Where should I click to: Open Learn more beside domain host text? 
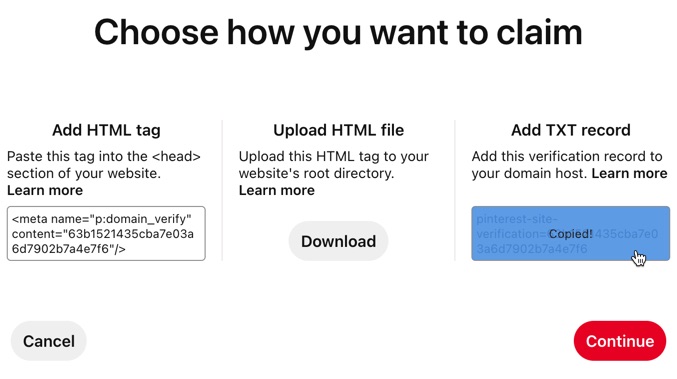(x=630, y=174)
